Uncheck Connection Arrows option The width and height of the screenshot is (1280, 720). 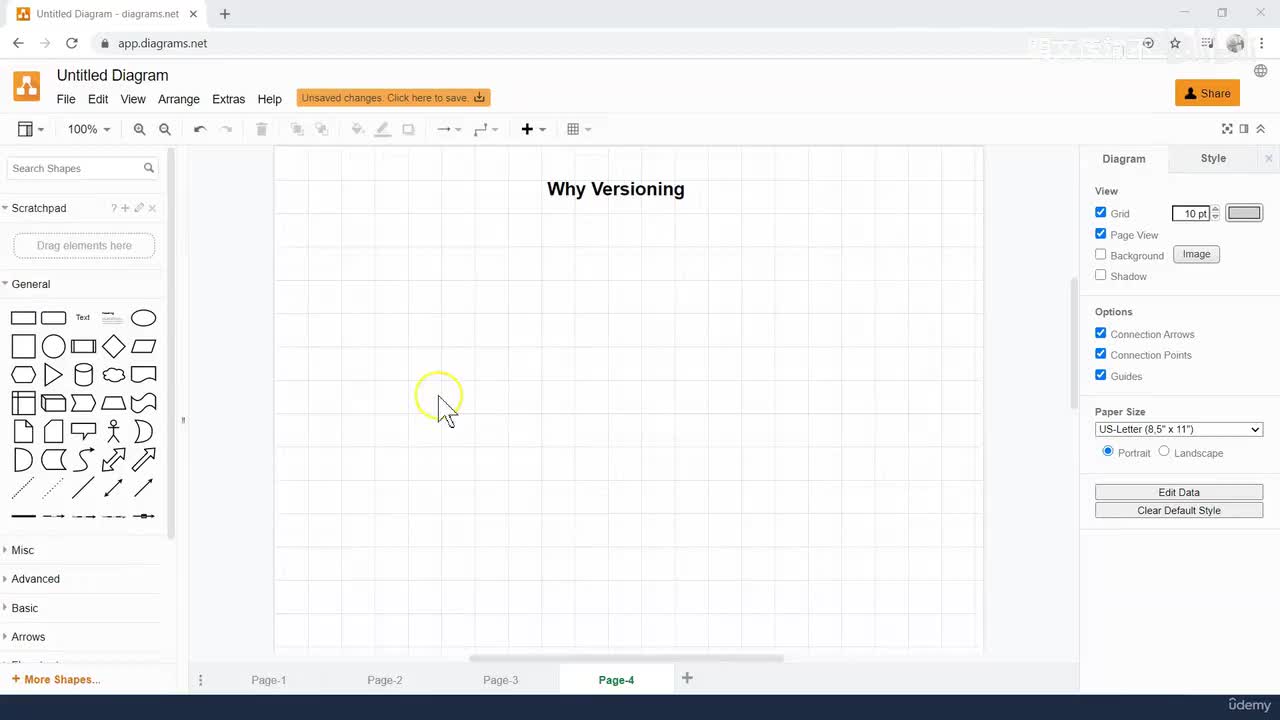1101,333
